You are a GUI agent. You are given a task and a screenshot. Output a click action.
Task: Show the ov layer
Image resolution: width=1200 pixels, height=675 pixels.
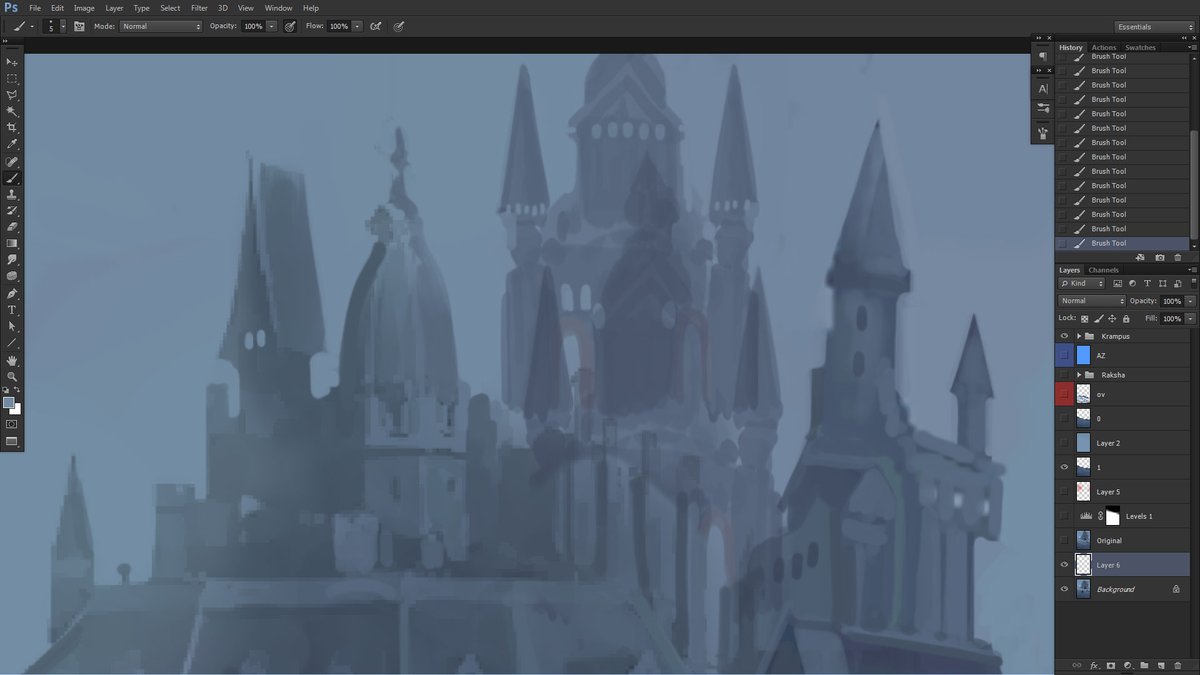[1064, 394]
